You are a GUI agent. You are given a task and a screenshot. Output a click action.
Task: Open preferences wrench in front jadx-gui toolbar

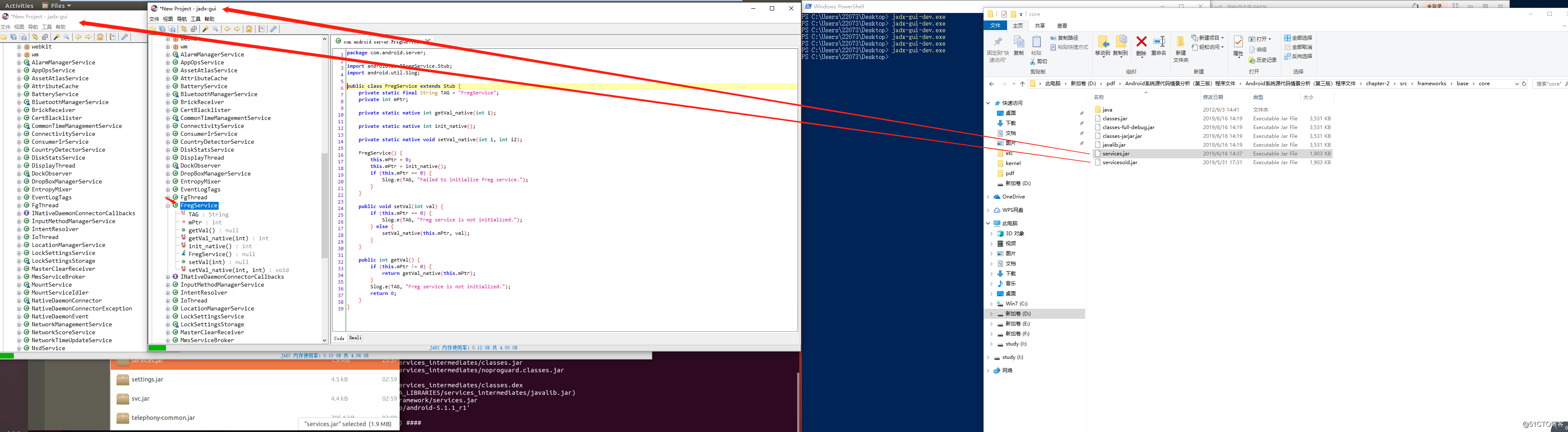pyautogui.click(x=273, y=29)
